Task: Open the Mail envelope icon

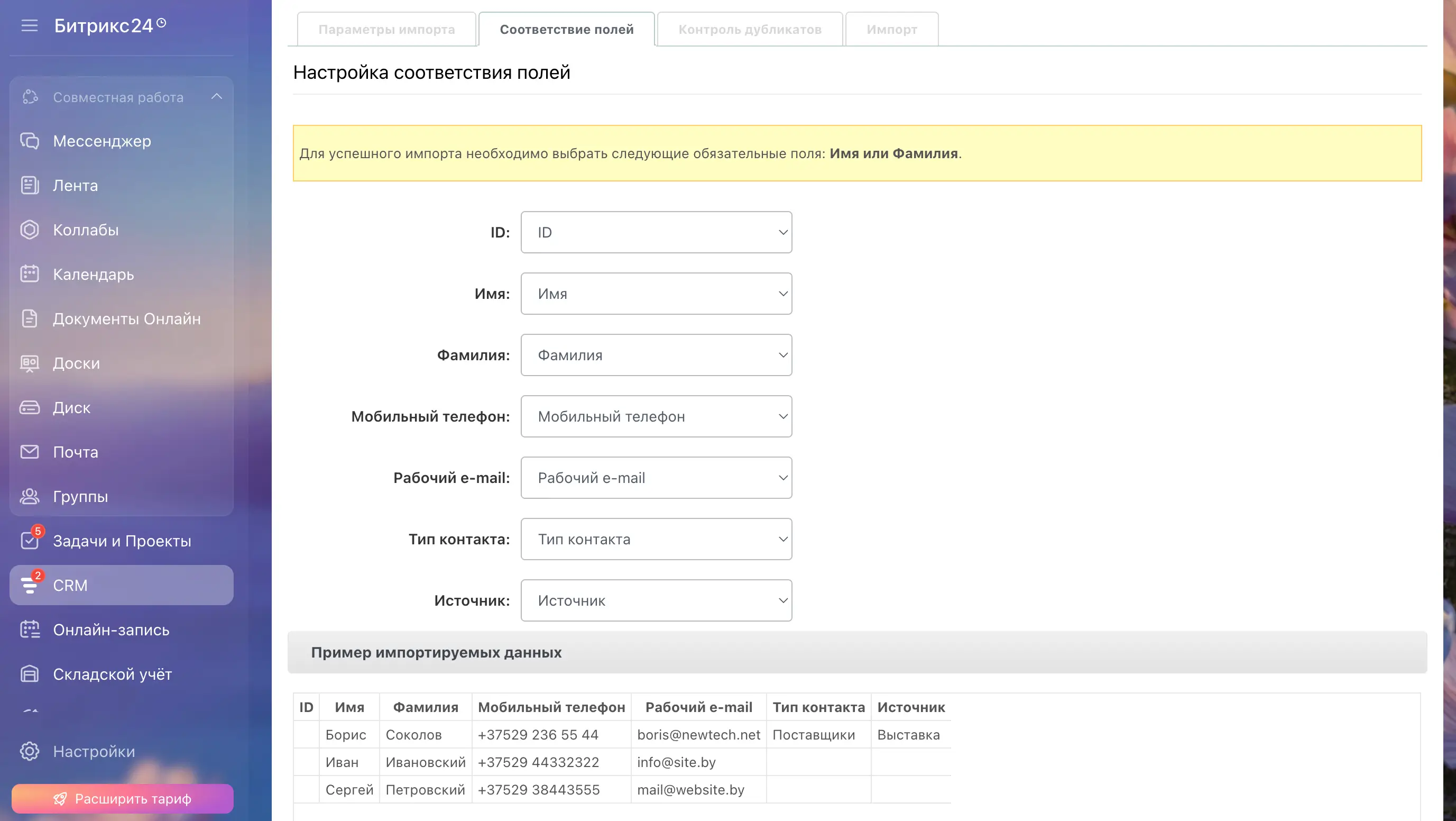Action: click(x=30, y=452)
